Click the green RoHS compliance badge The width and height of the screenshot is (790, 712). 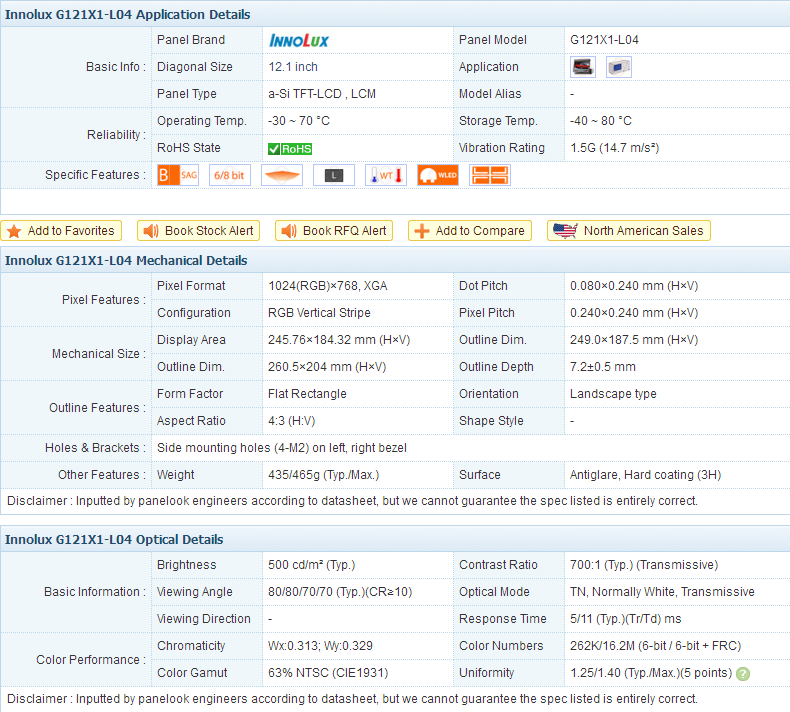290,149
